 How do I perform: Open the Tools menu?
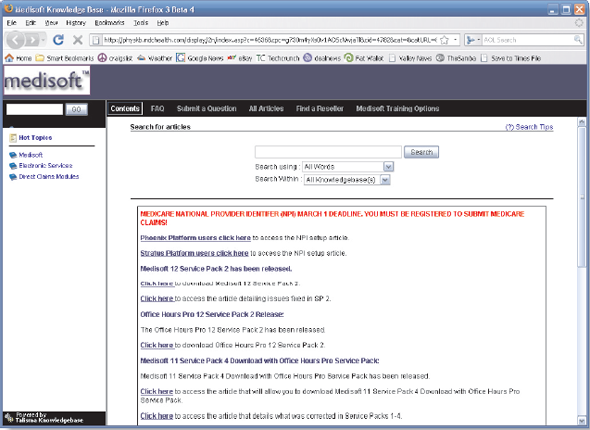[x=141, y=23]
